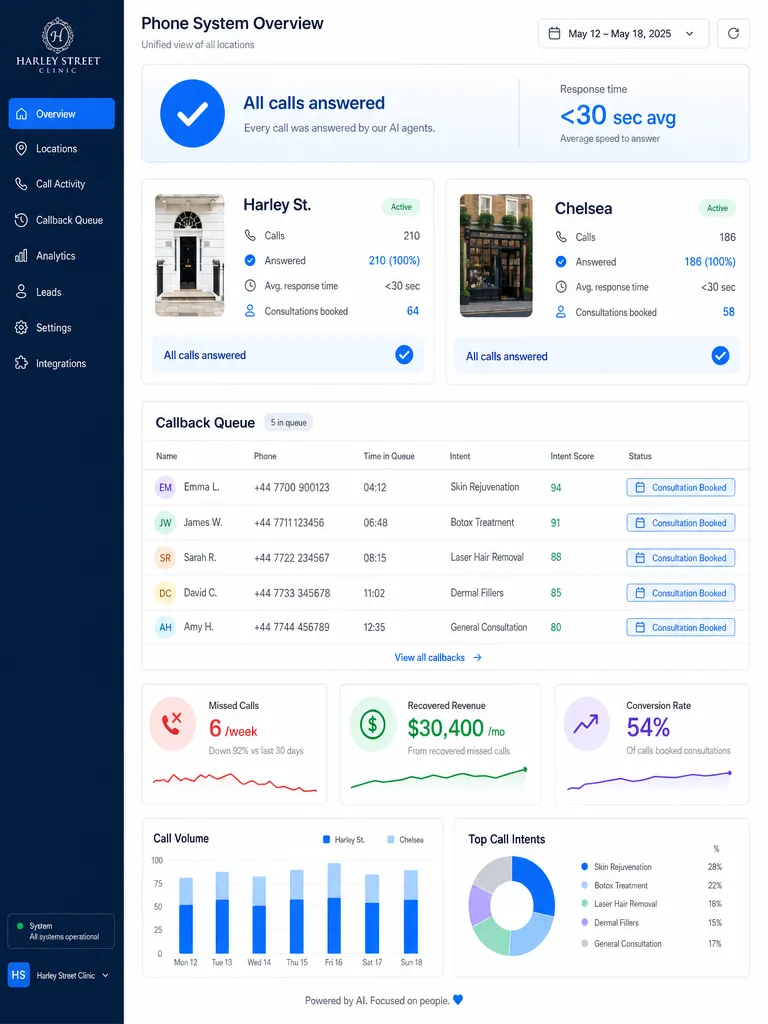Click Chelsea Answered check icon
768x1024 pixels.
(561, 262)
